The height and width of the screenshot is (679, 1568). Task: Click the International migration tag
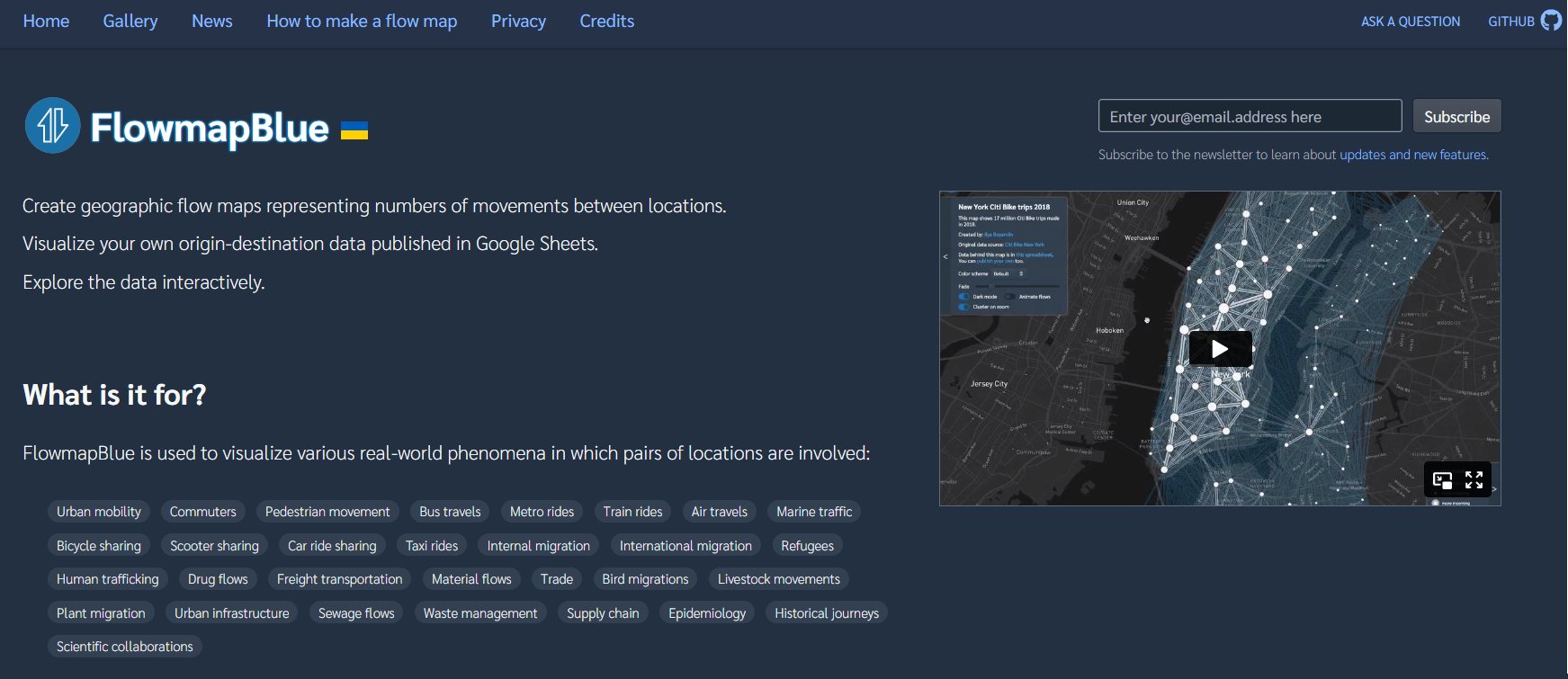[685, 546]
